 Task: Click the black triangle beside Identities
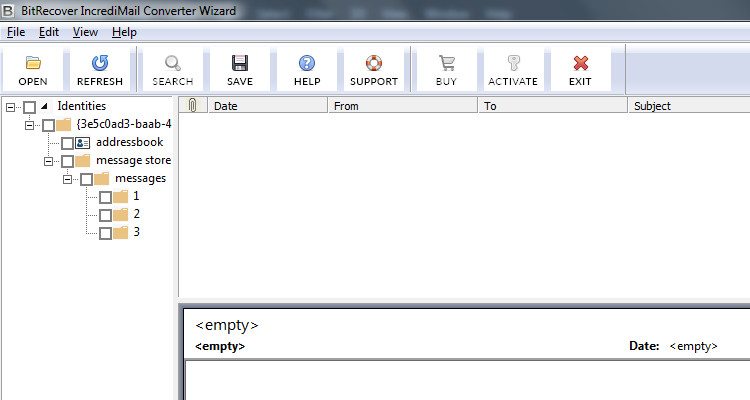point(44,106)
